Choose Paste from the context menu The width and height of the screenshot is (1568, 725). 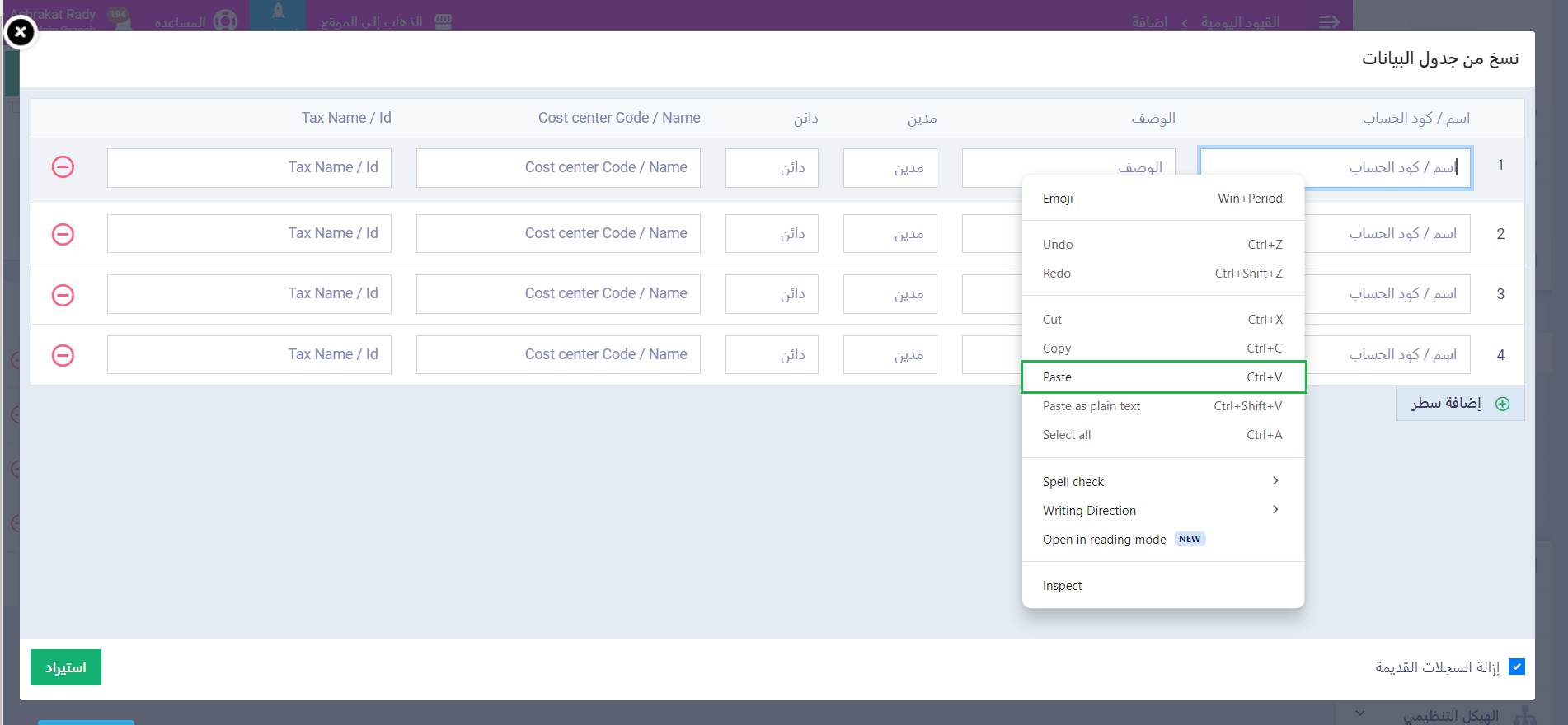pyautogui.click(x=1162, y=377)
